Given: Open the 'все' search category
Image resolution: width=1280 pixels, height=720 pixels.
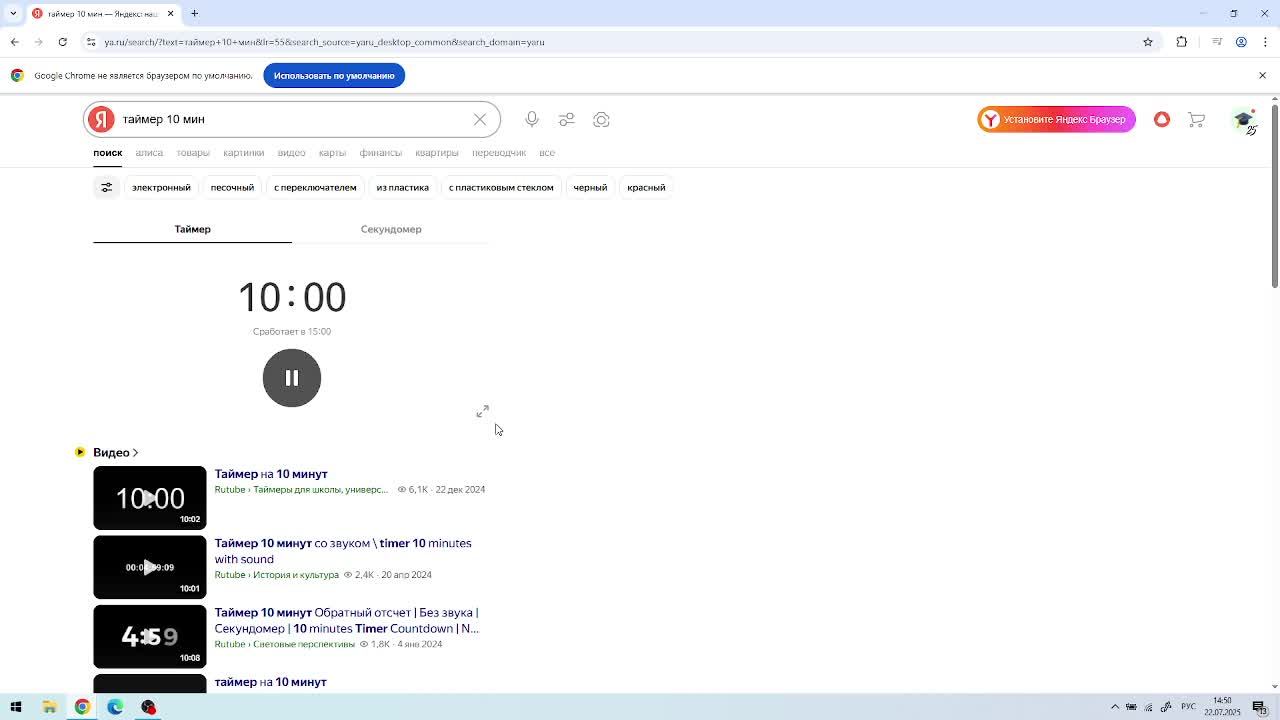Looking at the screenshot, I should pos(547,153).
